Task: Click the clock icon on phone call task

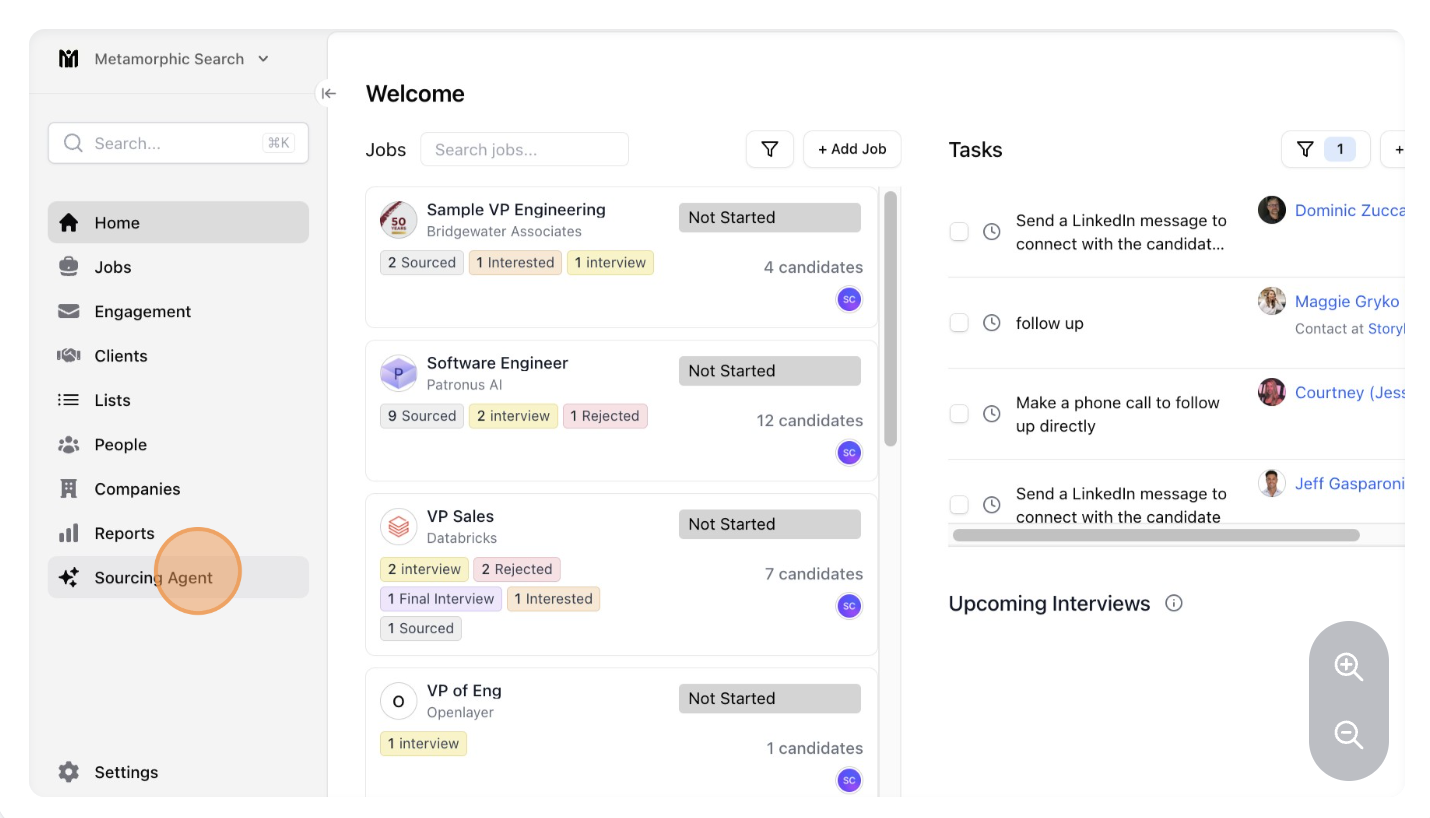Action: coord(992,414)
